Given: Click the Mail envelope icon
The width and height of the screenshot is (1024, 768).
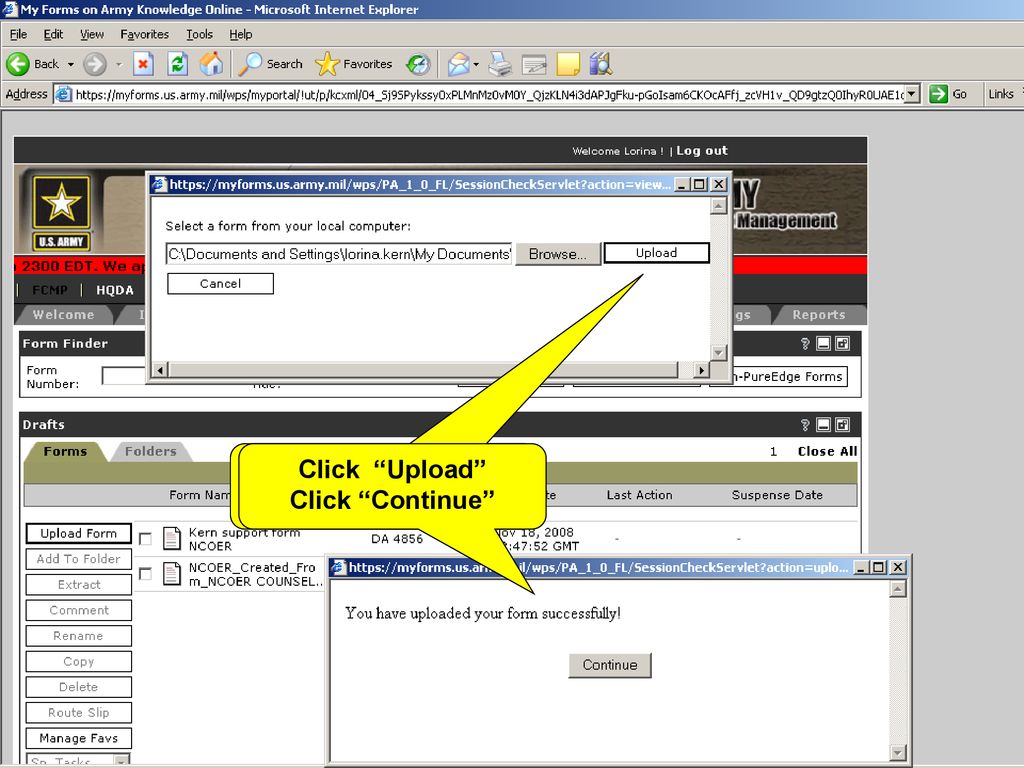Looking at the screenshot, I should pos(458,64).
